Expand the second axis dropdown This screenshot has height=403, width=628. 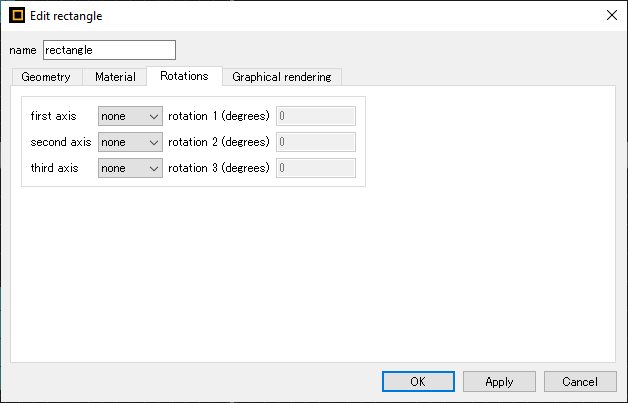[x=130, y=142]
